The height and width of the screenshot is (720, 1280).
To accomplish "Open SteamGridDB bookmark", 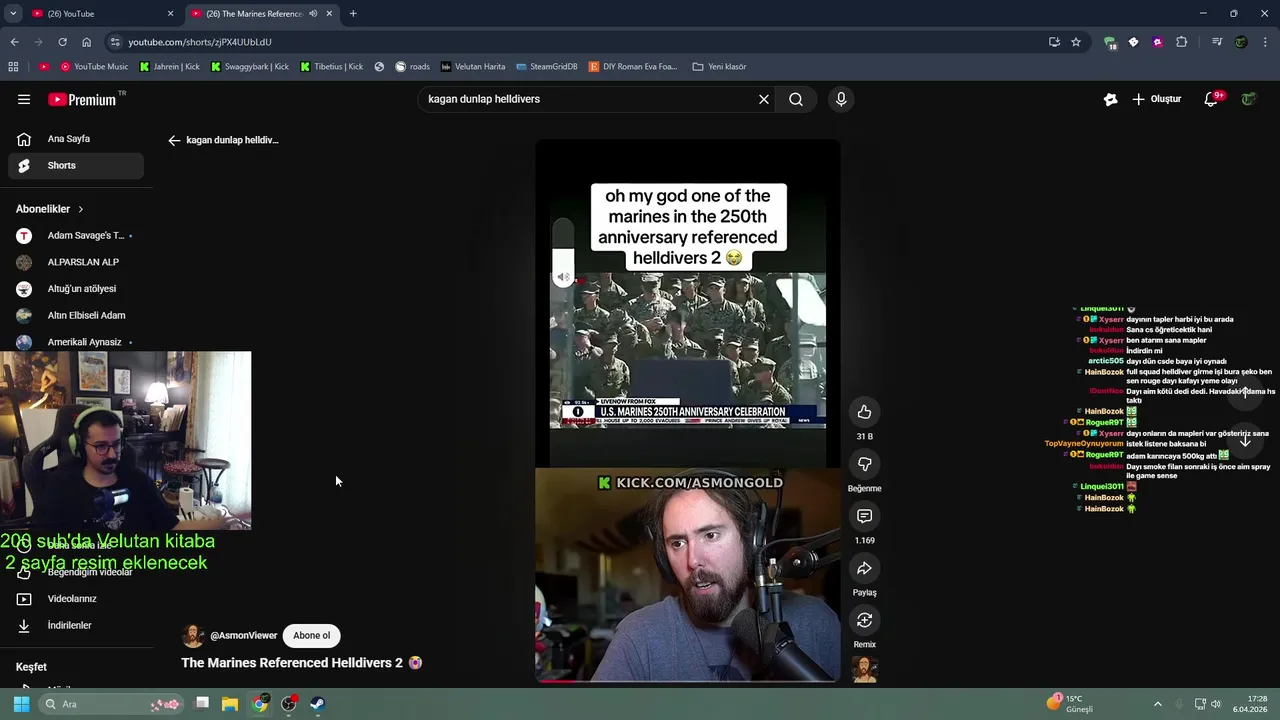I will 546,67.
